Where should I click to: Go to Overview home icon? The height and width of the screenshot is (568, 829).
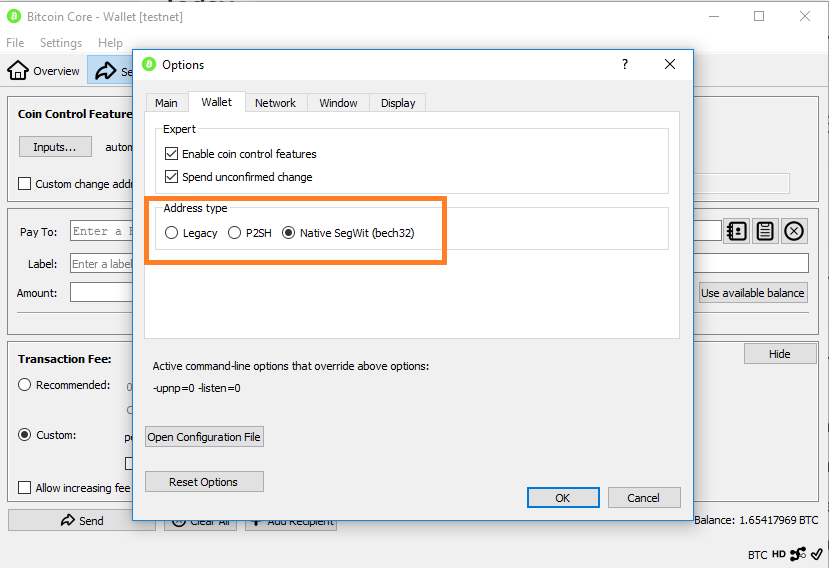click(x=18, y=71)
